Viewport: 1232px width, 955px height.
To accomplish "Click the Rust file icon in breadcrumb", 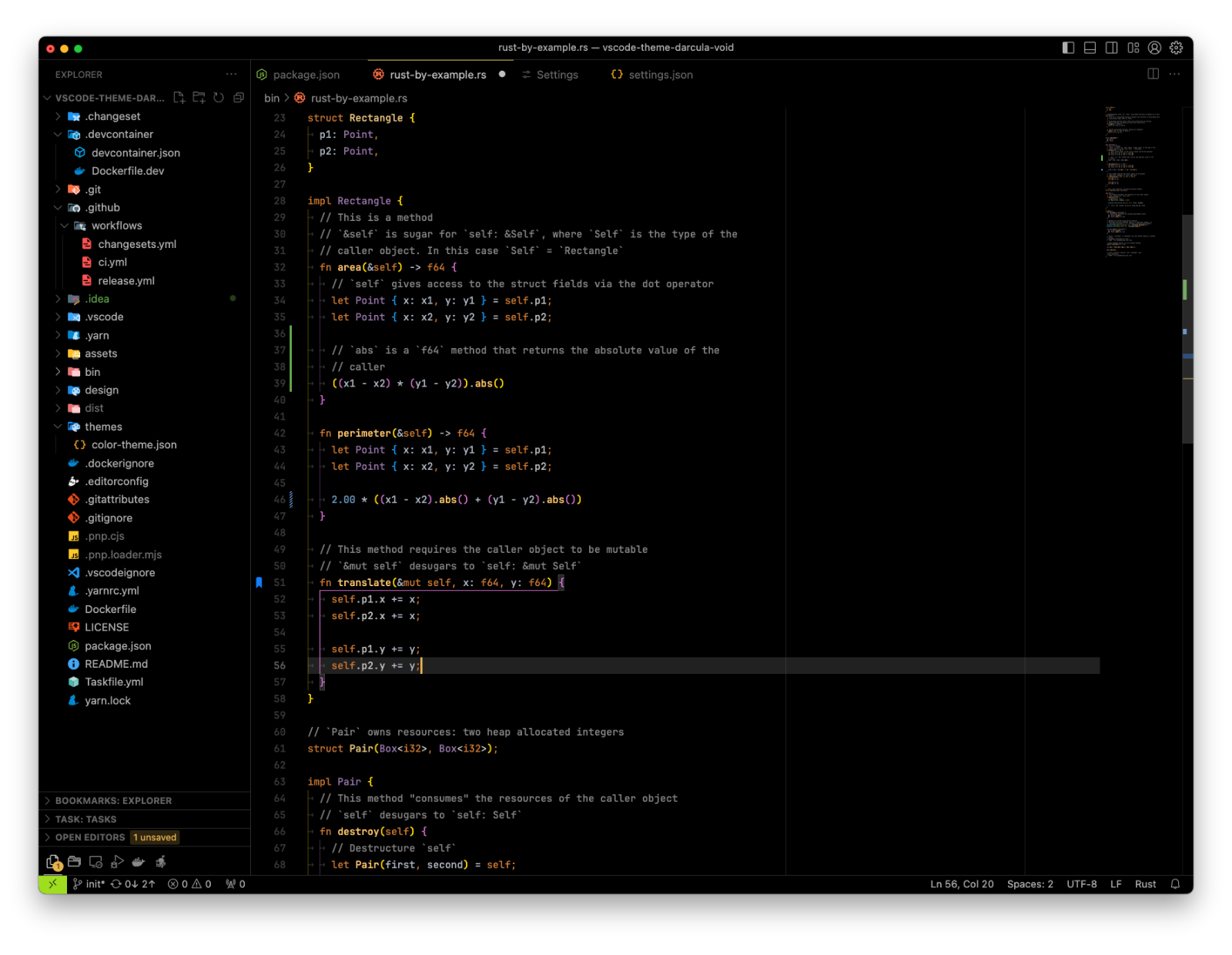I will [x=300, y=98].
